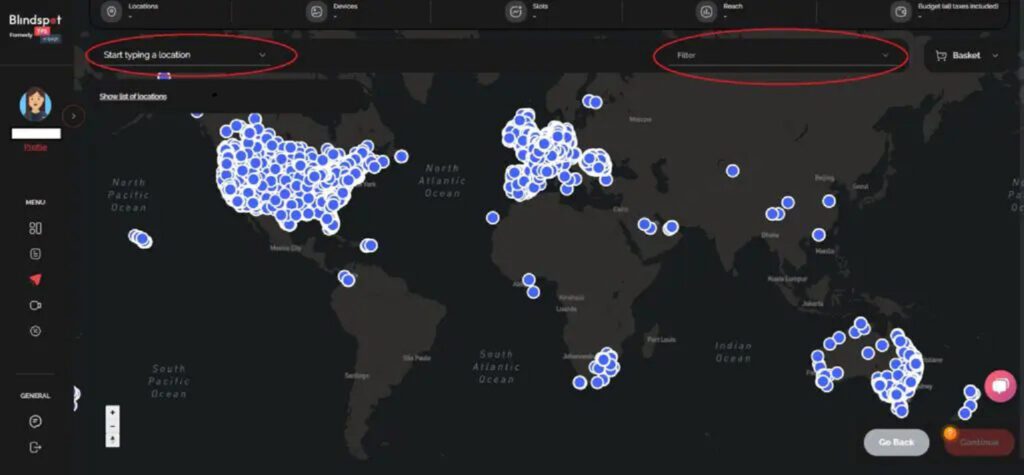Expand the sidebar with the arrow toggle

(x=74, y=116)
